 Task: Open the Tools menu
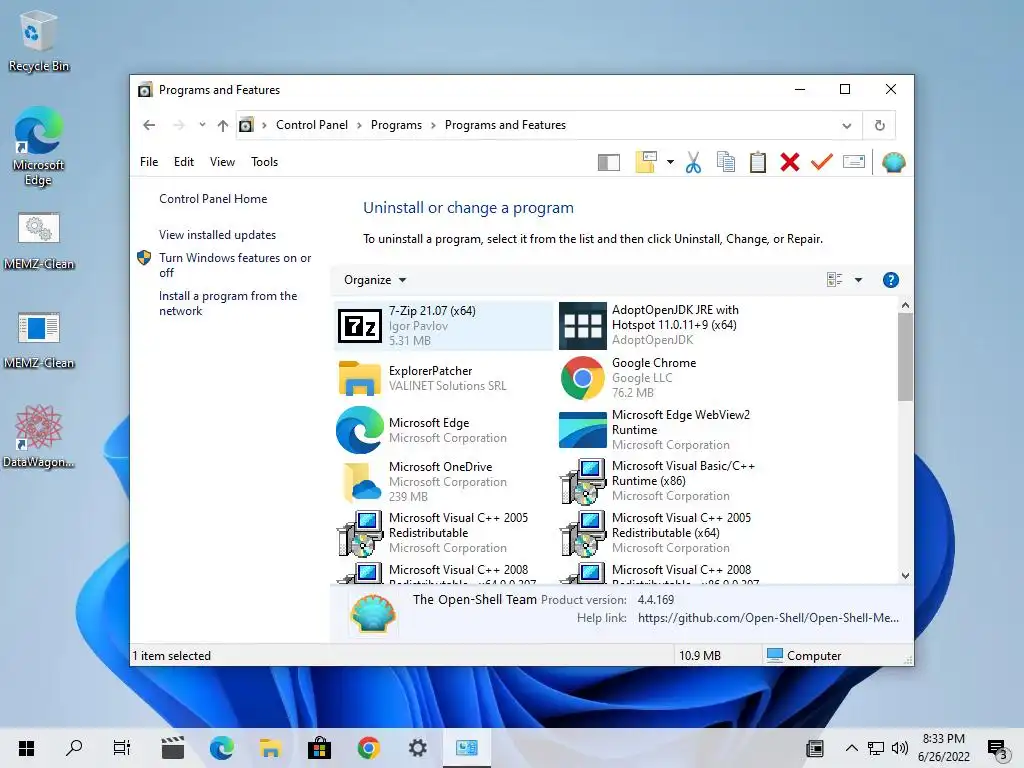pyautogui.click(x=264, y=162)
